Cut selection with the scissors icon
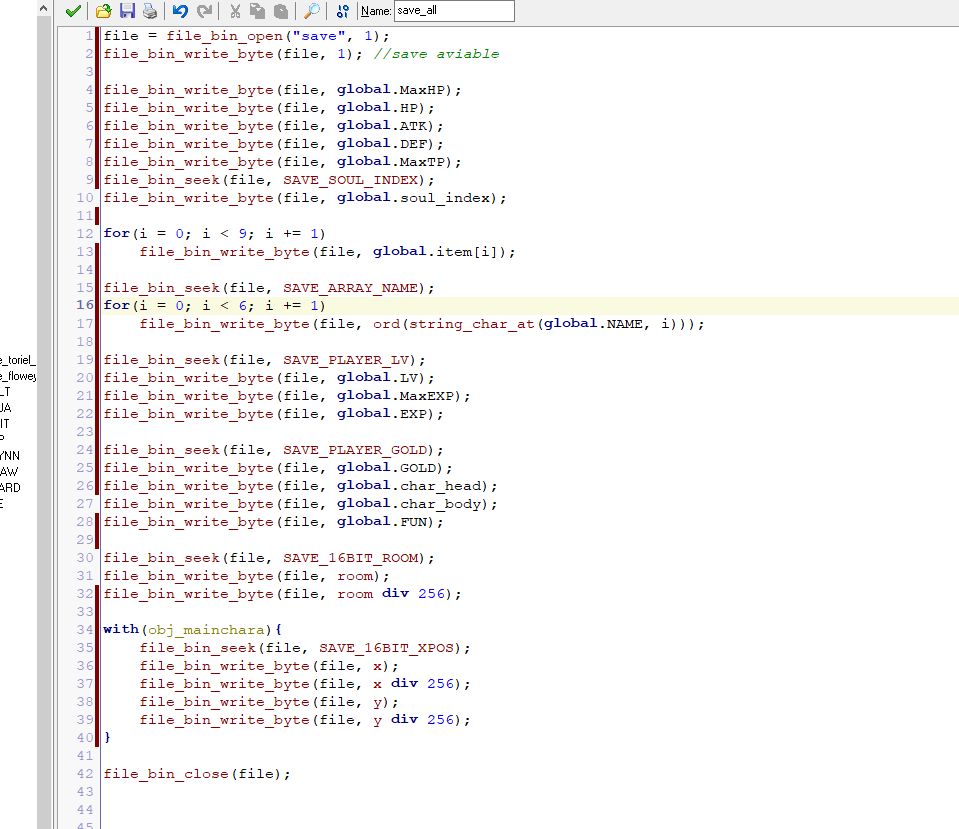The image size is (959, 829). click(235, 11)
